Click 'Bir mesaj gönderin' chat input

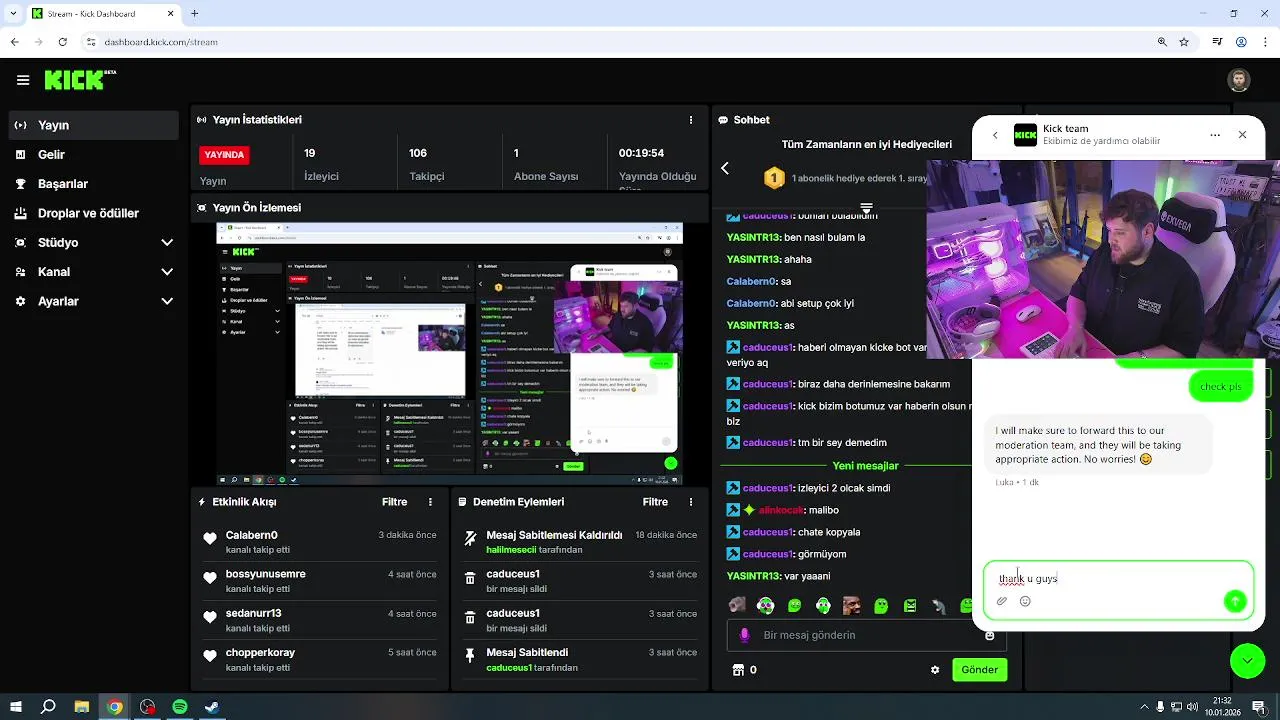click(868, 635)
